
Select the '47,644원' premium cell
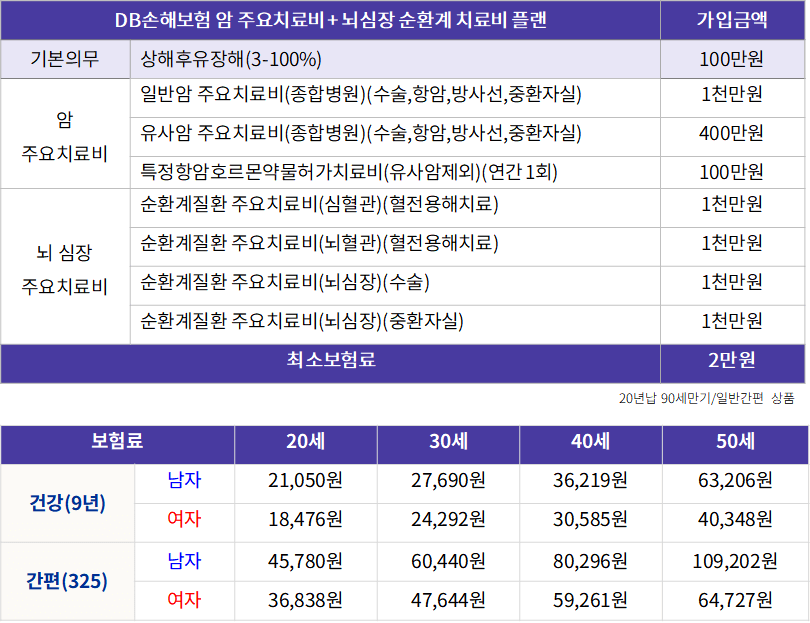pyautogui.click(x=448, y=600)
